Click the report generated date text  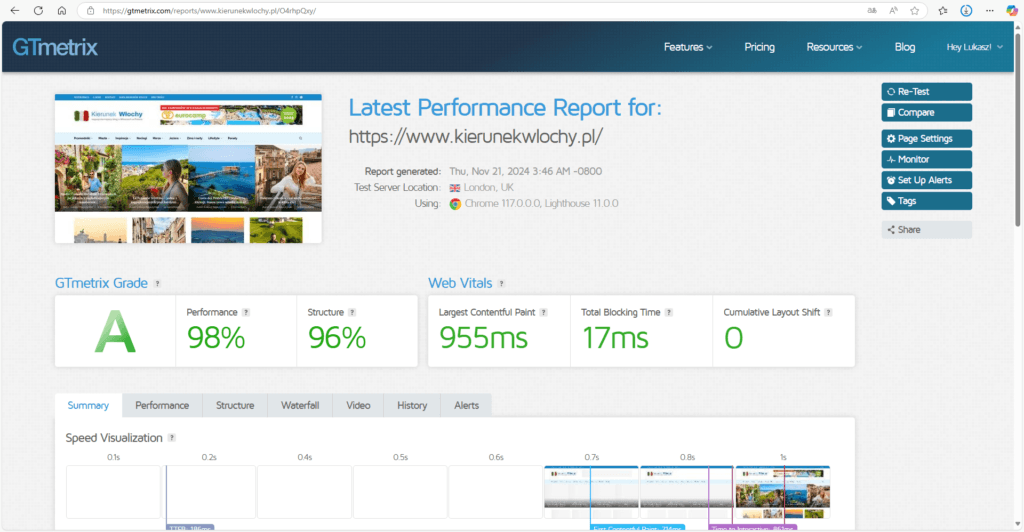pos(526,171)
